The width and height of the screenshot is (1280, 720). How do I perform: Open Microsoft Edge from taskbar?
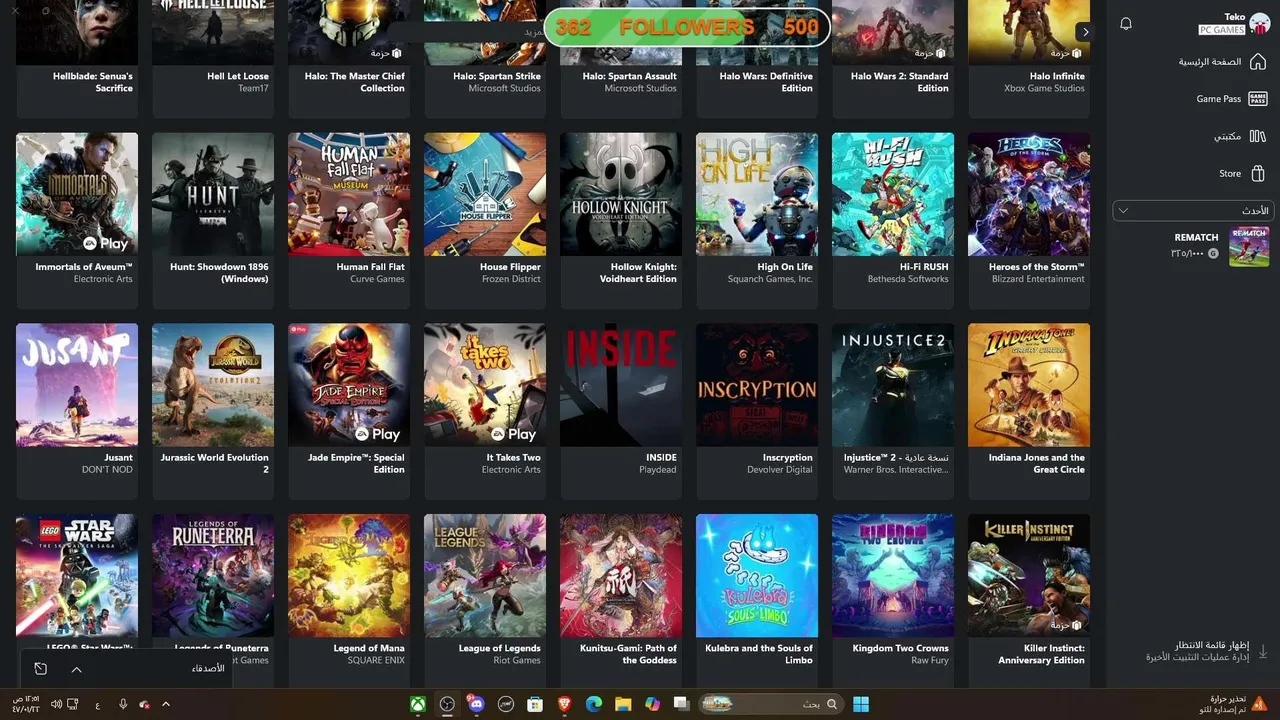tap(593, 704)
